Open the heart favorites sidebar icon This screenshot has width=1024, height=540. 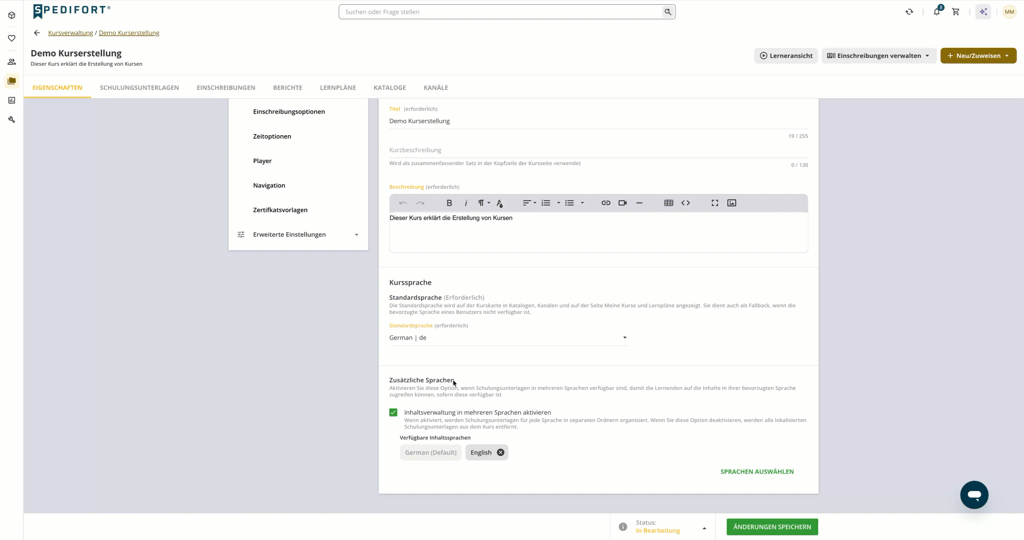11,39
